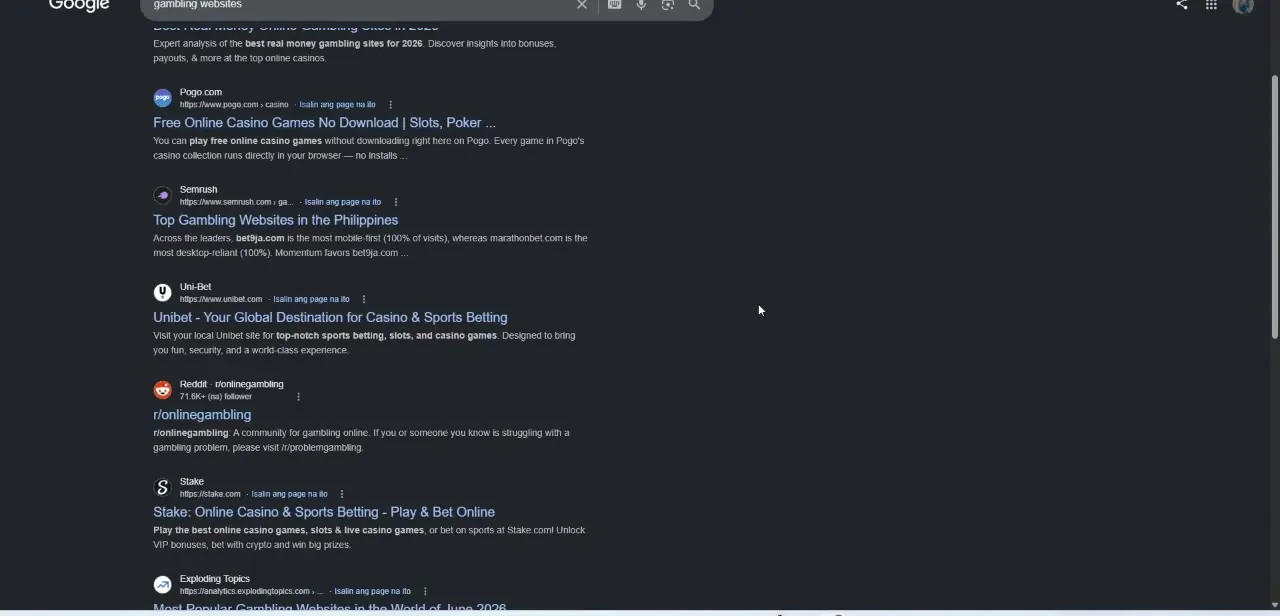Open the on-screen keyboard input tool

pyautogui.click(x=615, y=5)
